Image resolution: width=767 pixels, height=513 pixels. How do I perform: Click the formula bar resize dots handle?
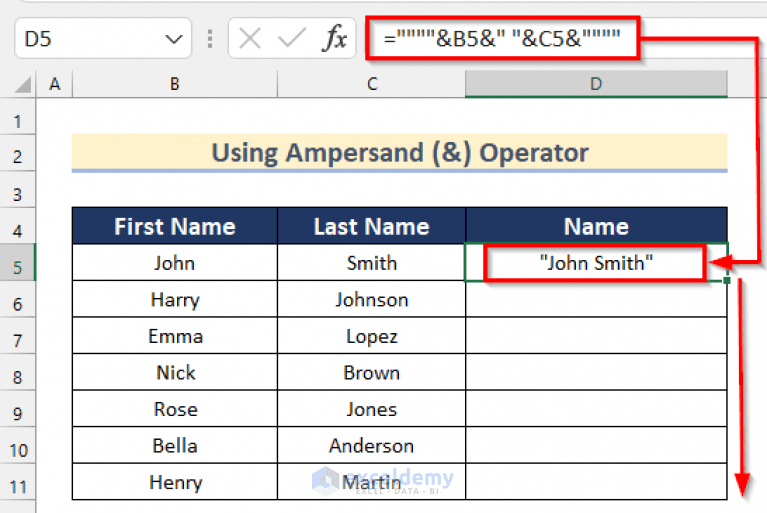tap(210, 39)
